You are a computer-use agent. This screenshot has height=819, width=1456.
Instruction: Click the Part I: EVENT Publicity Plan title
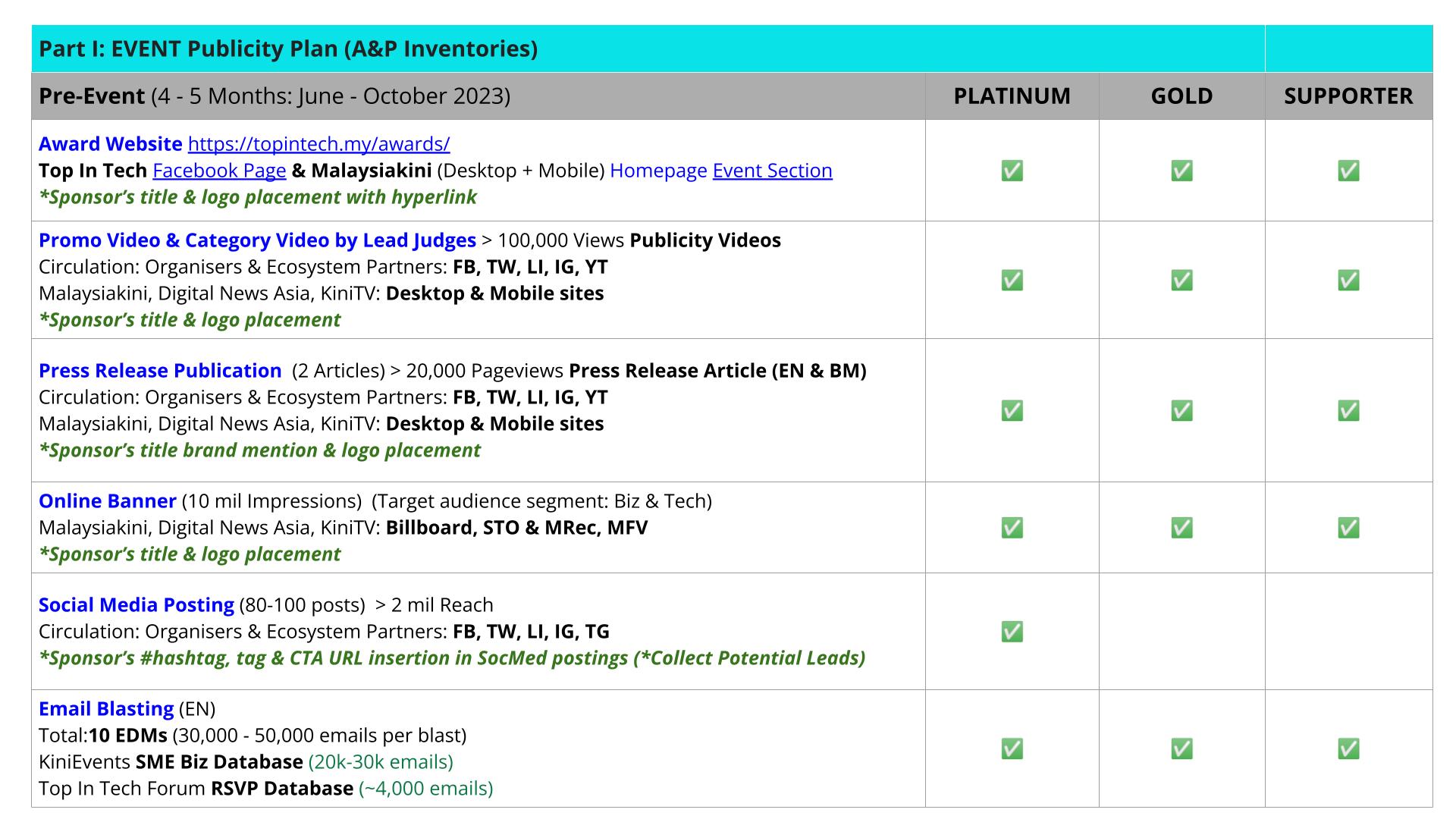(x=288, y=49)
